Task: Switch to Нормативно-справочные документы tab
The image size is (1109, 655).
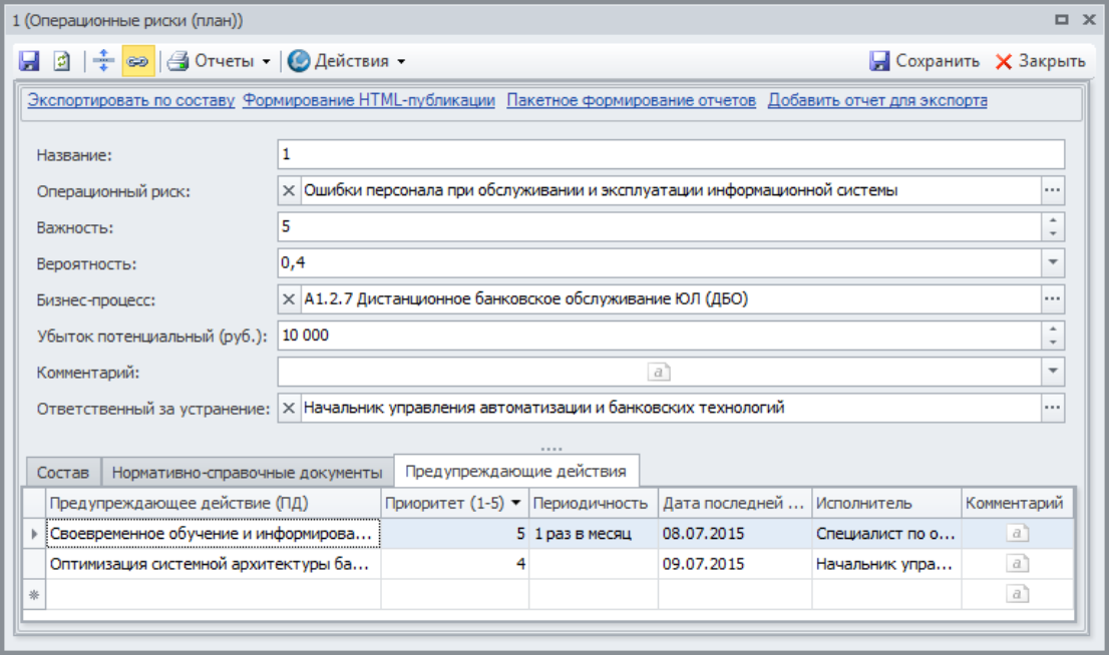Action: click(x=247, y=472)
